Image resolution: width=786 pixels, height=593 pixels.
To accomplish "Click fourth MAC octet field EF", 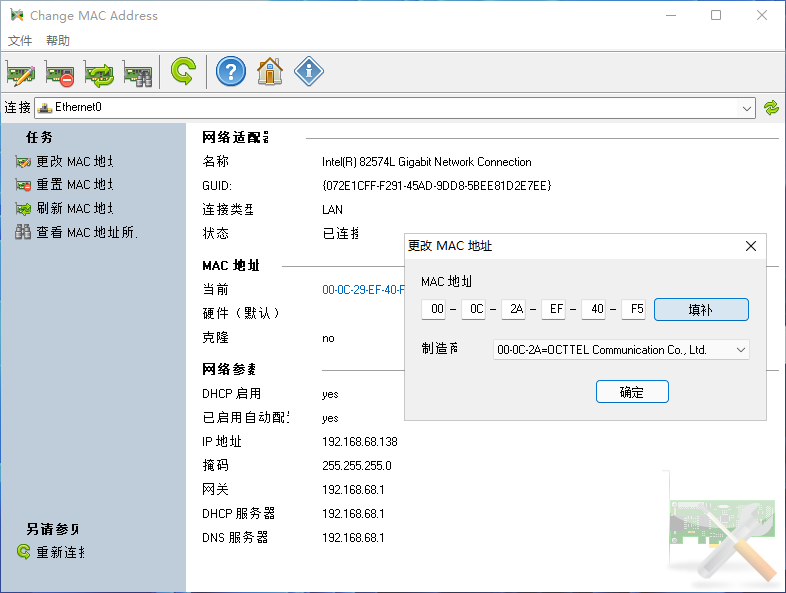I will (x=553, y=309).
